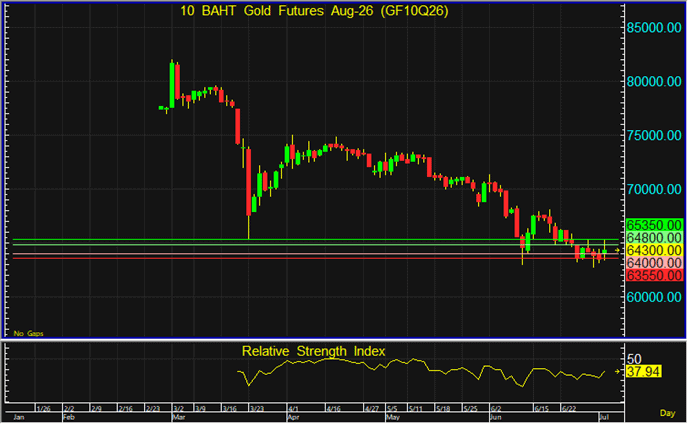Click the Jul month label

(x=604, y=417)
